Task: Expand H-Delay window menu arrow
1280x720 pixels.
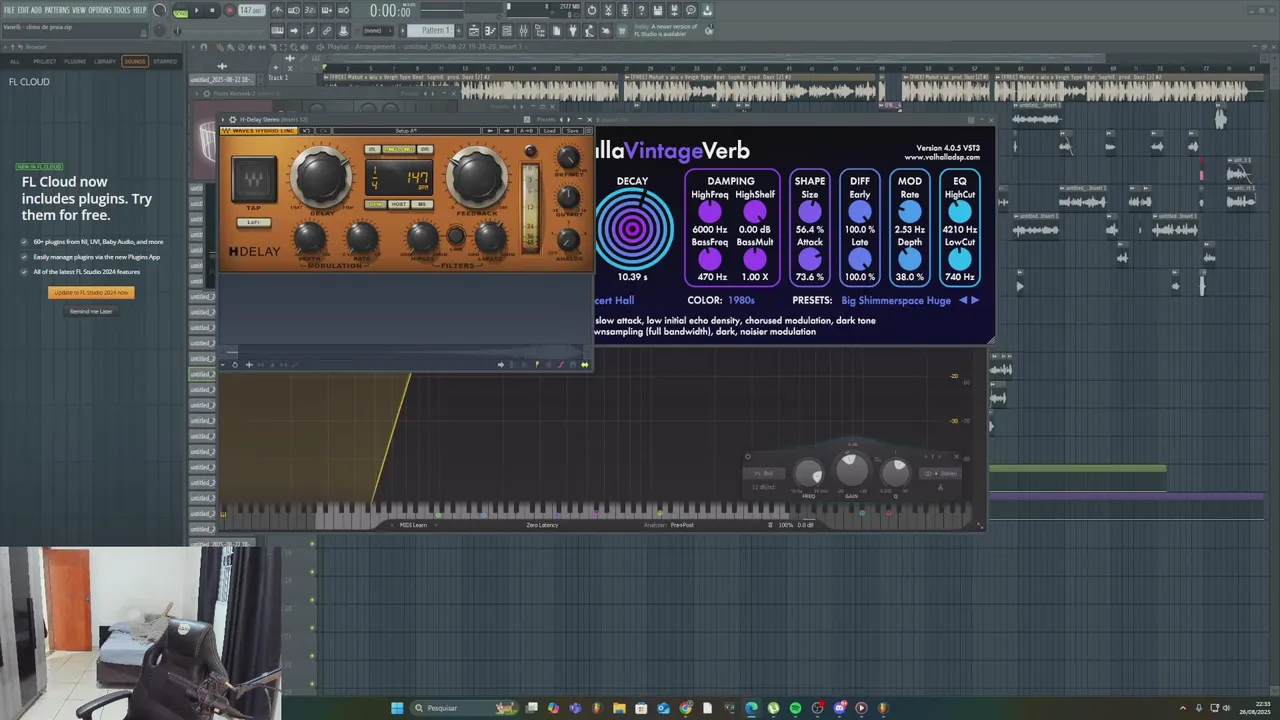Action: pos(222,120)
